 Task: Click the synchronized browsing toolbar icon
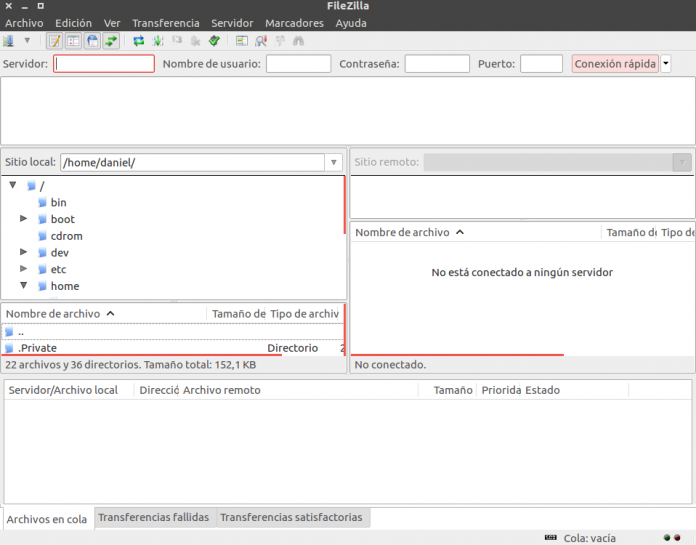(x=279, y=41)
